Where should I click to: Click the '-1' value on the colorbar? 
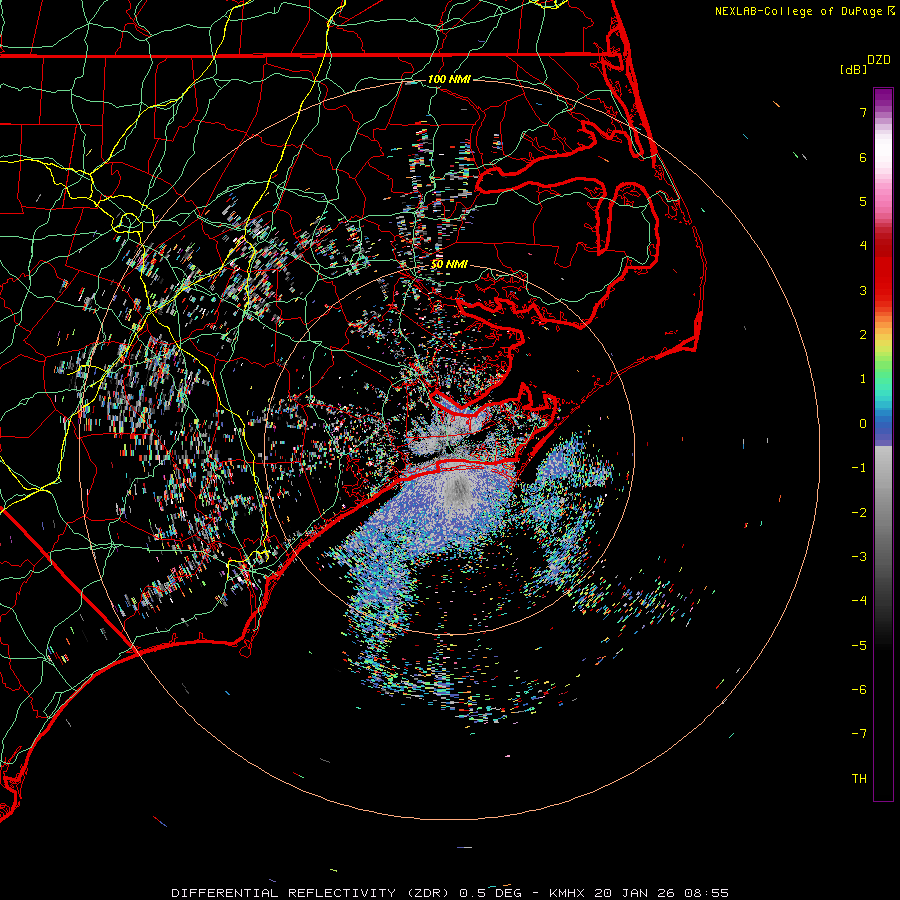click(x=859, y=468)
